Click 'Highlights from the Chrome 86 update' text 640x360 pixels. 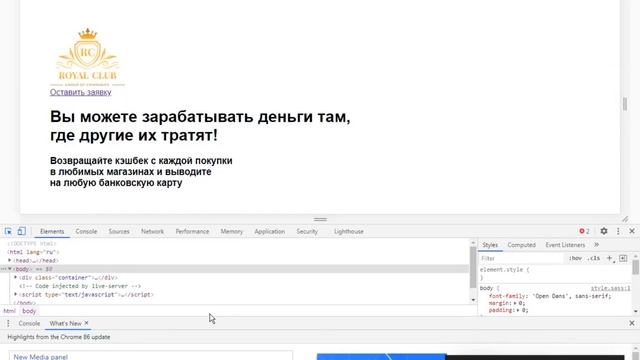point(59,337)
